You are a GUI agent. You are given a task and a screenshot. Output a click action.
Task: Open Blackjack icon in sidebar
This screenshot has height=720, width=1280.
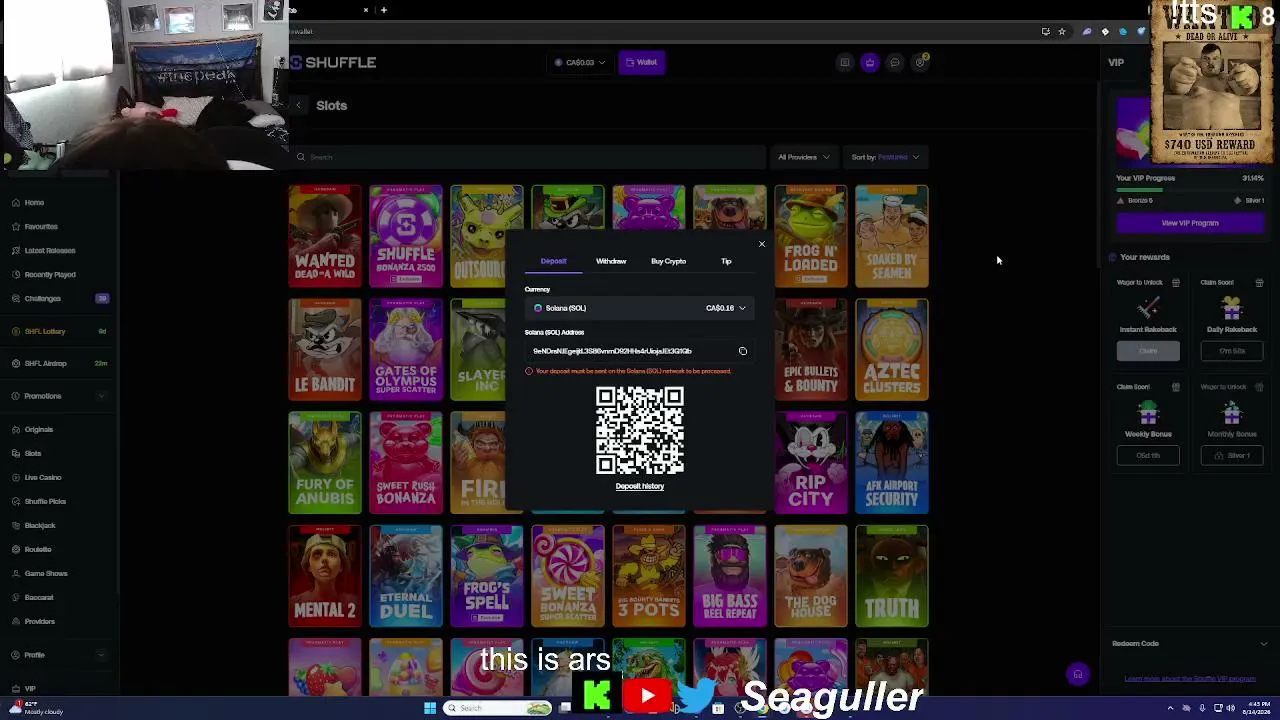16,526
